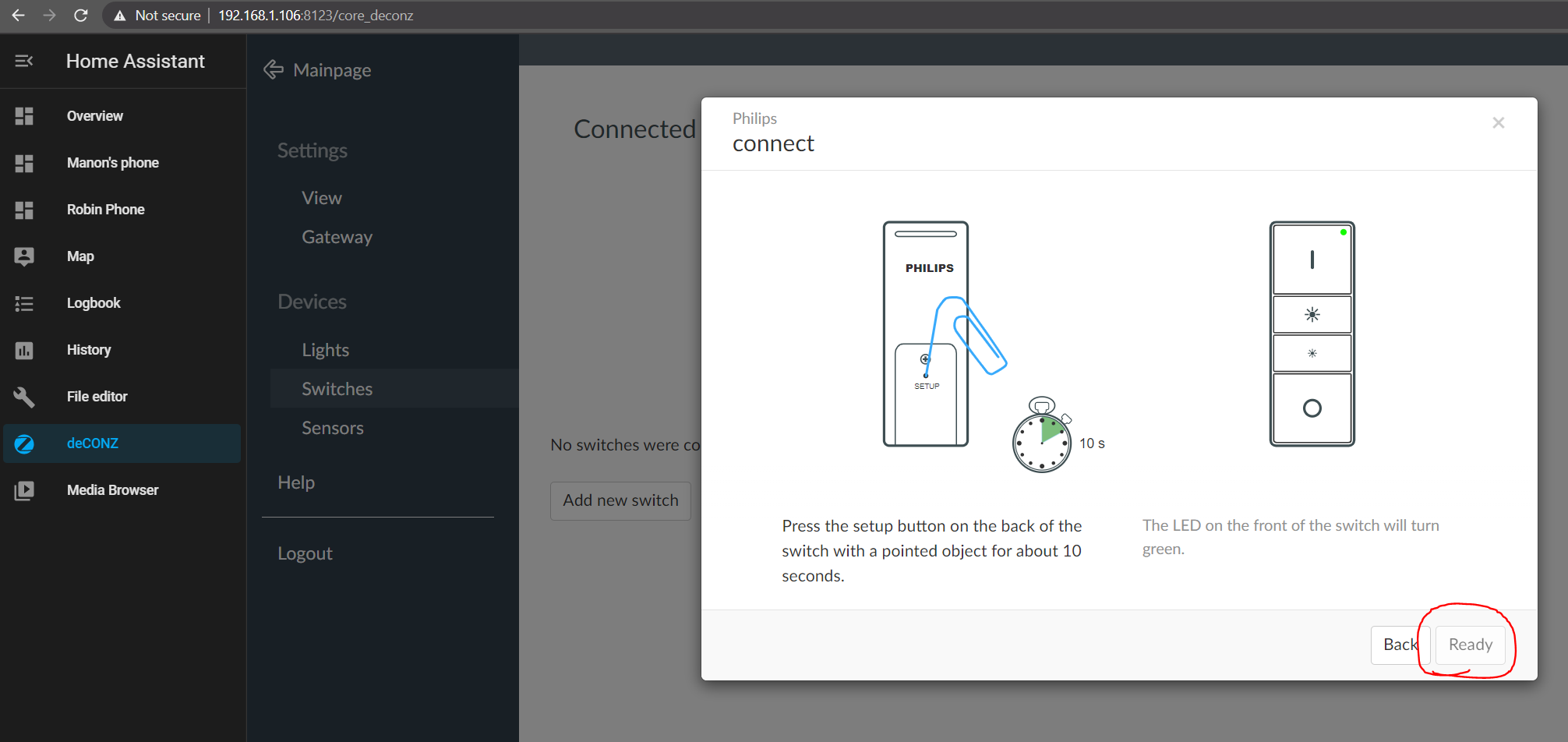The height and width of the screenshot is (742, 1568).
Task: Open the Help section
Action: click(x=296, y=482)
